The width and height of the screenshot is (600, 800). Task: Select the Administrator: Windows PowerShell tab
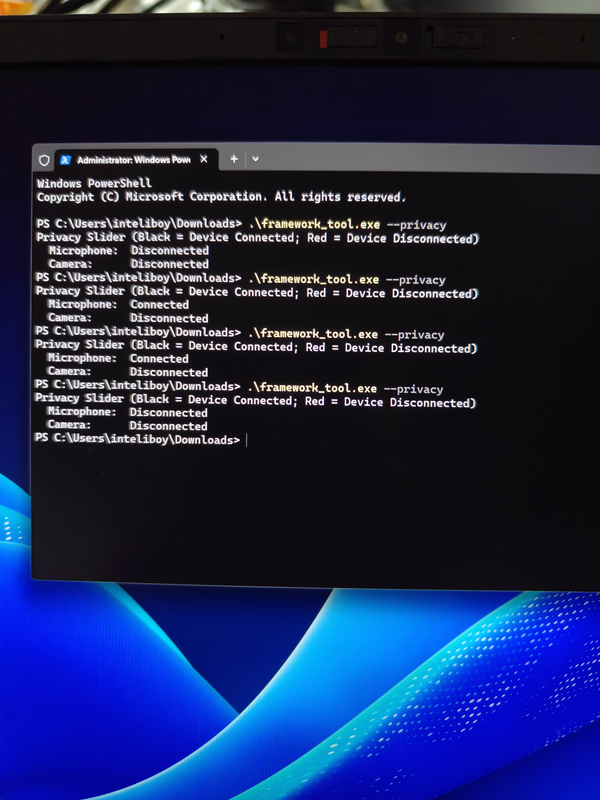137,160
